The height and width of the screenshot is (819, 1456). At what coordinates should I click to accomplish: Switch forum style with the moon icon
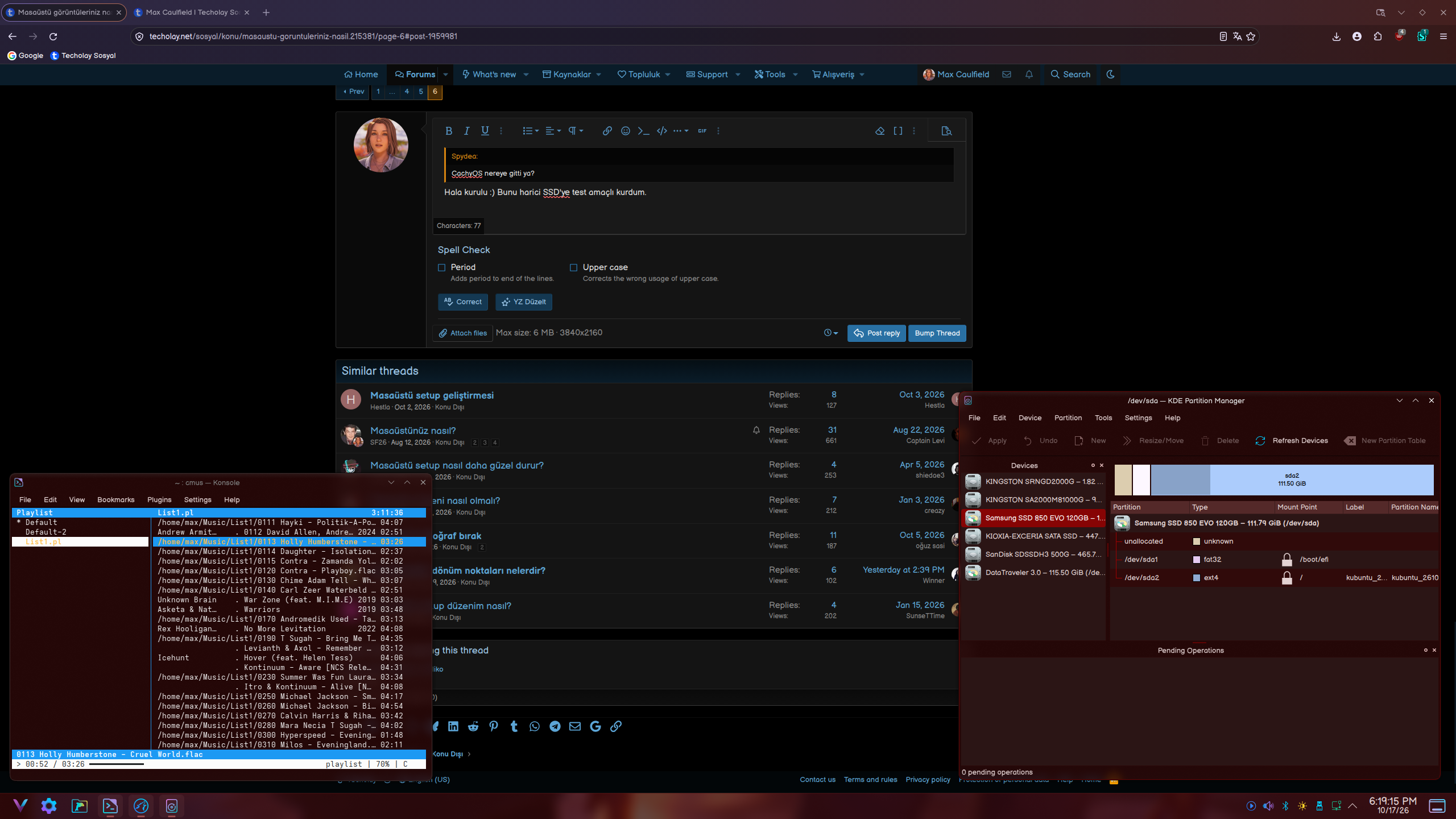[x=1110, y=75]
